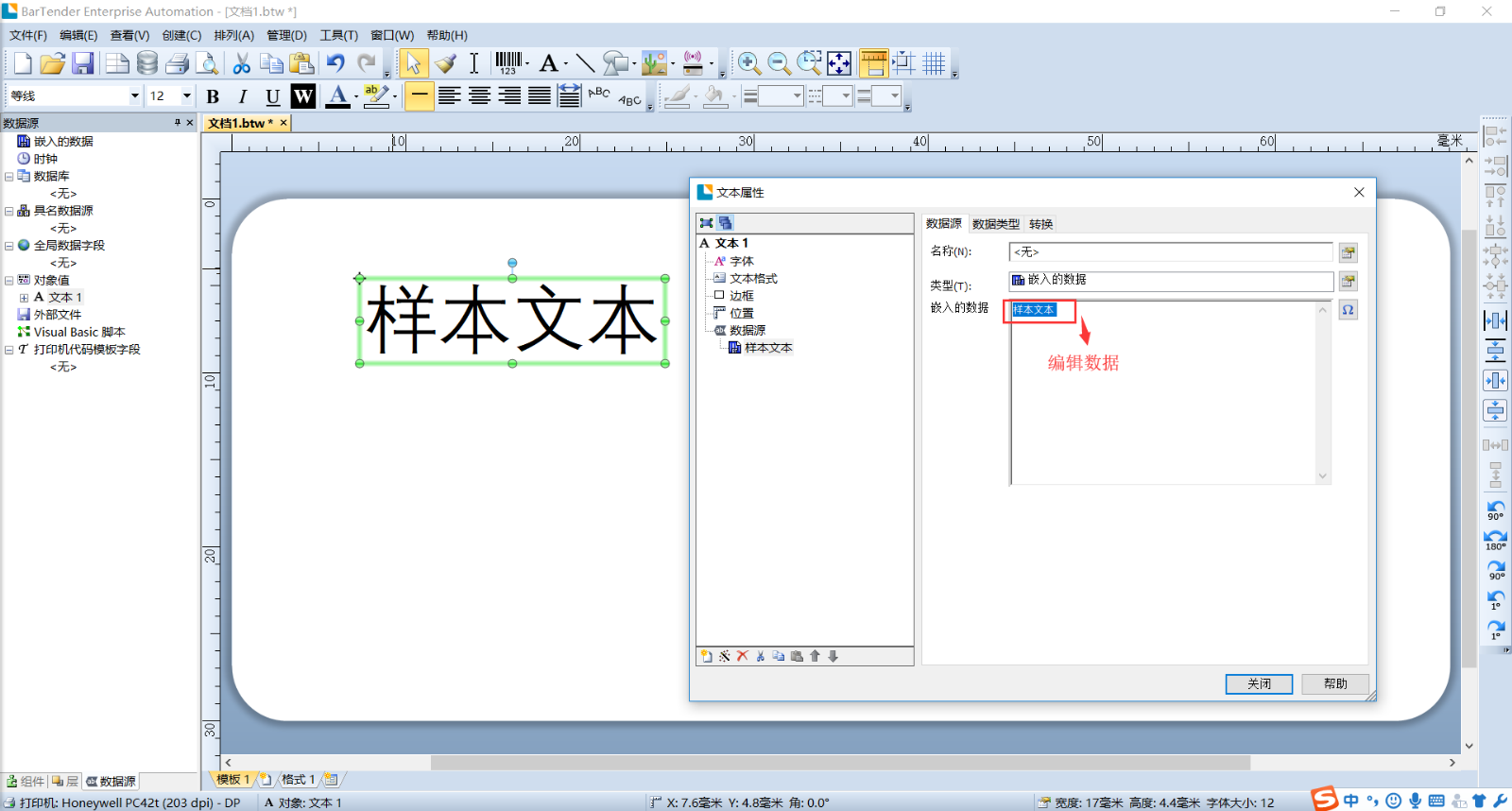Switch to the 数据类型 tab
Screen dimensions: 1512x811
[995, 224]
